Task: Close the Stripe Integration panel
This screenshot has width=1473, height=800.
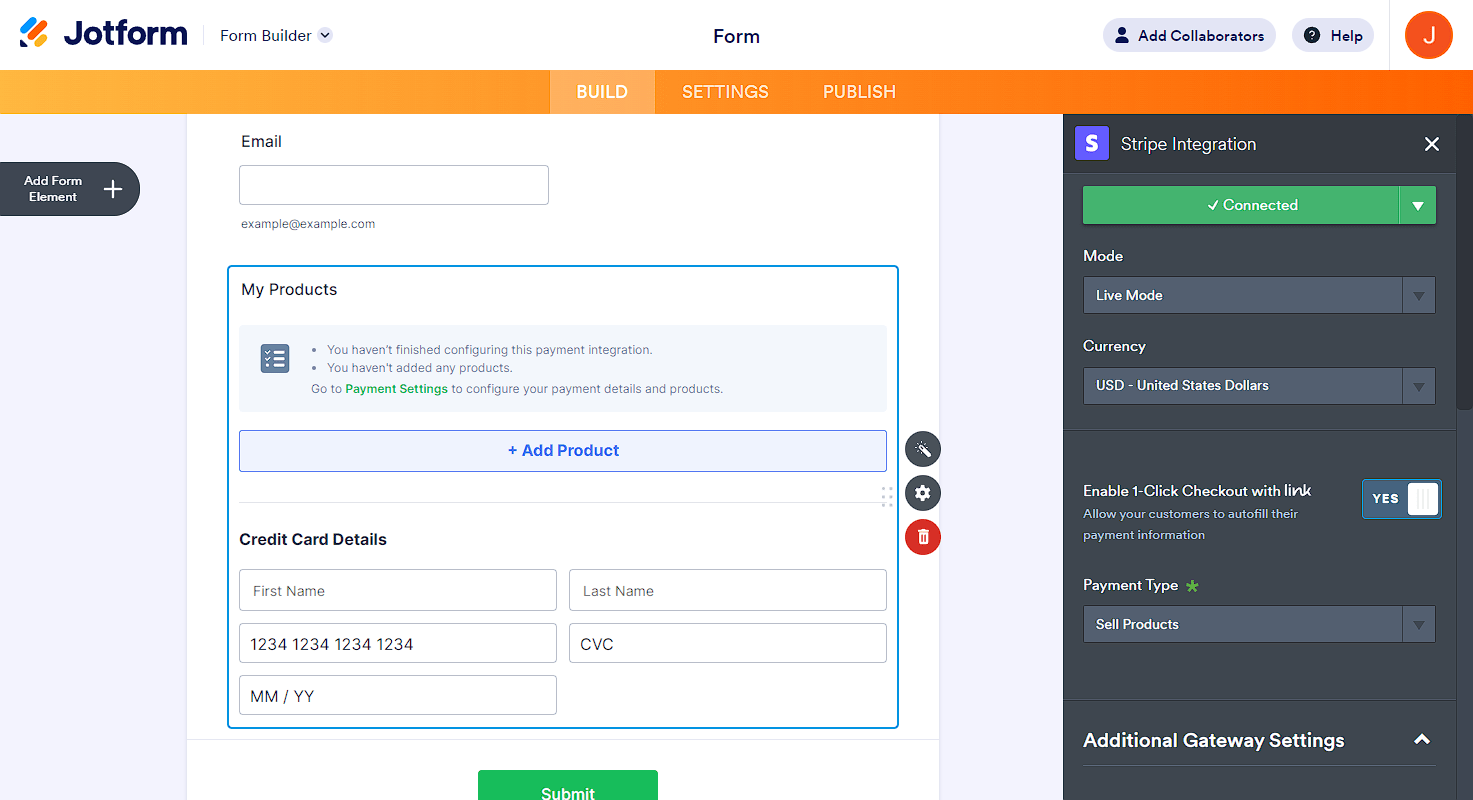Action: tap(1432, 144)
